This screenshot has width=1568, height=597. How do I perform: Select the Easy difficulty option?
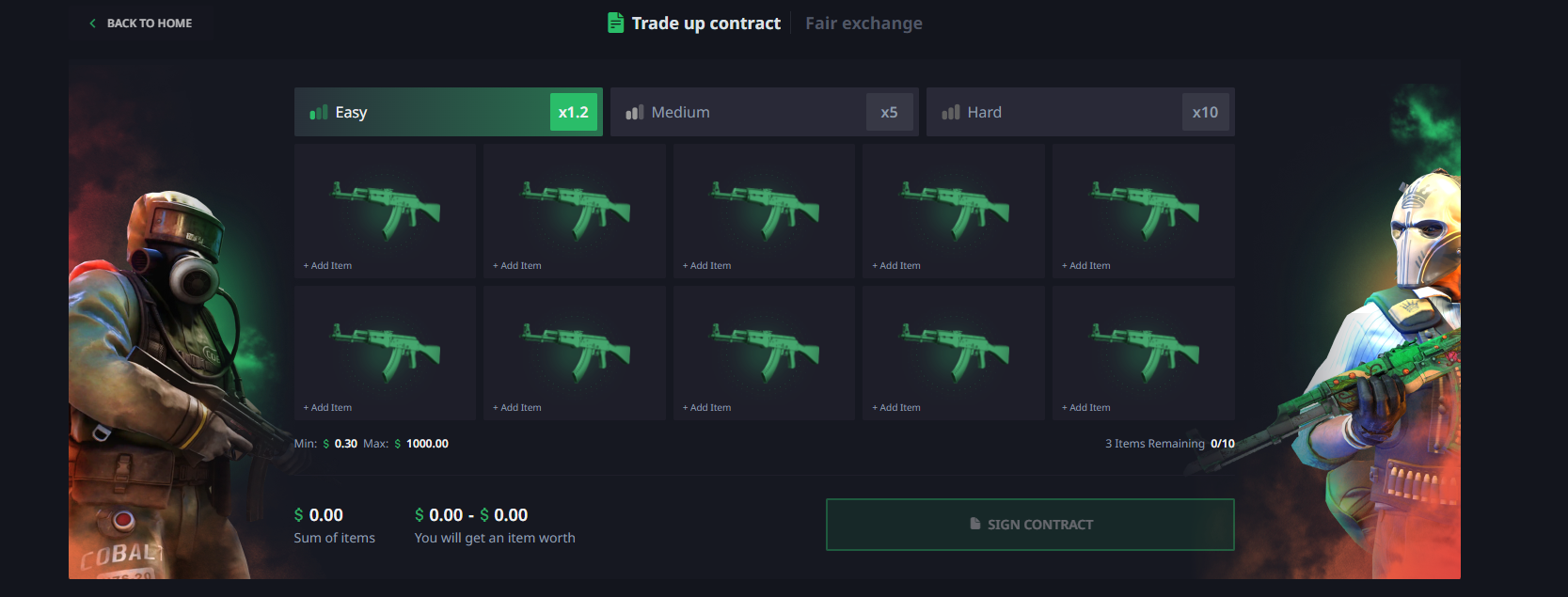pos(423,113)
